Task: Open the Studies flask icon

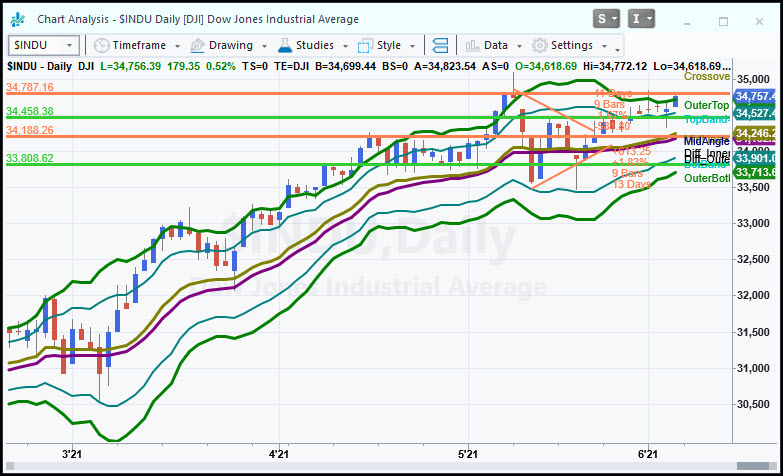Action: tap(285, 45)
